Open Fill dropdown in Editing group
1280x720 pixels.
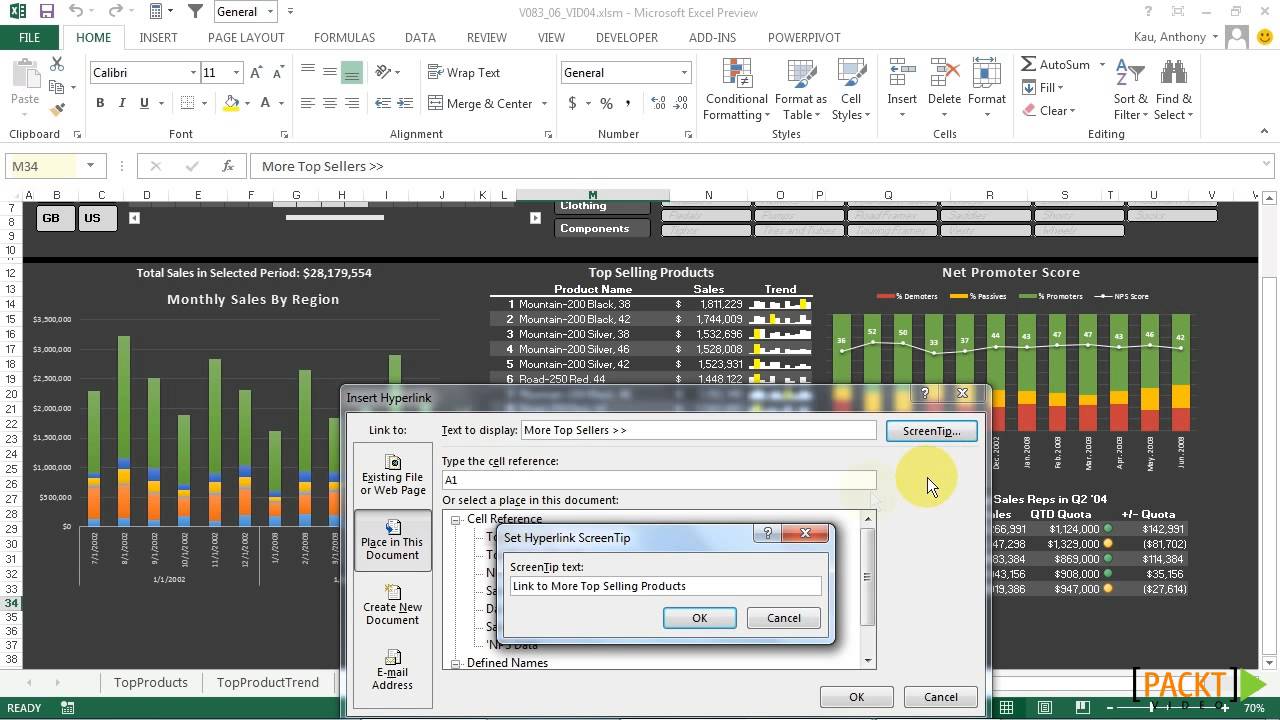tap(1060, 88)
